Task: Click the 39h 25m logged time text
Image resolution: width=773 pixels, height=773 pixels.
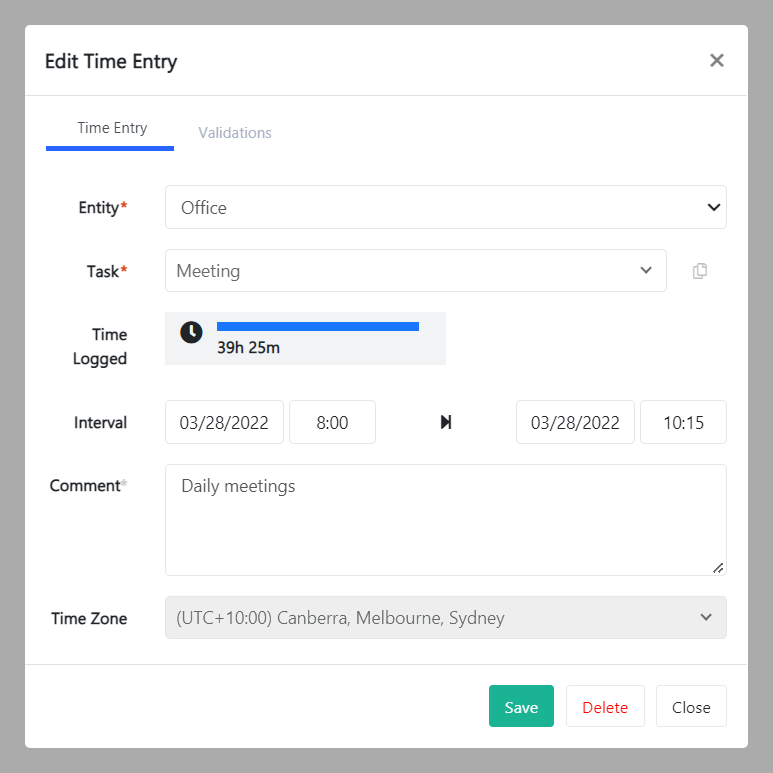Action: [x=248, y=349]
